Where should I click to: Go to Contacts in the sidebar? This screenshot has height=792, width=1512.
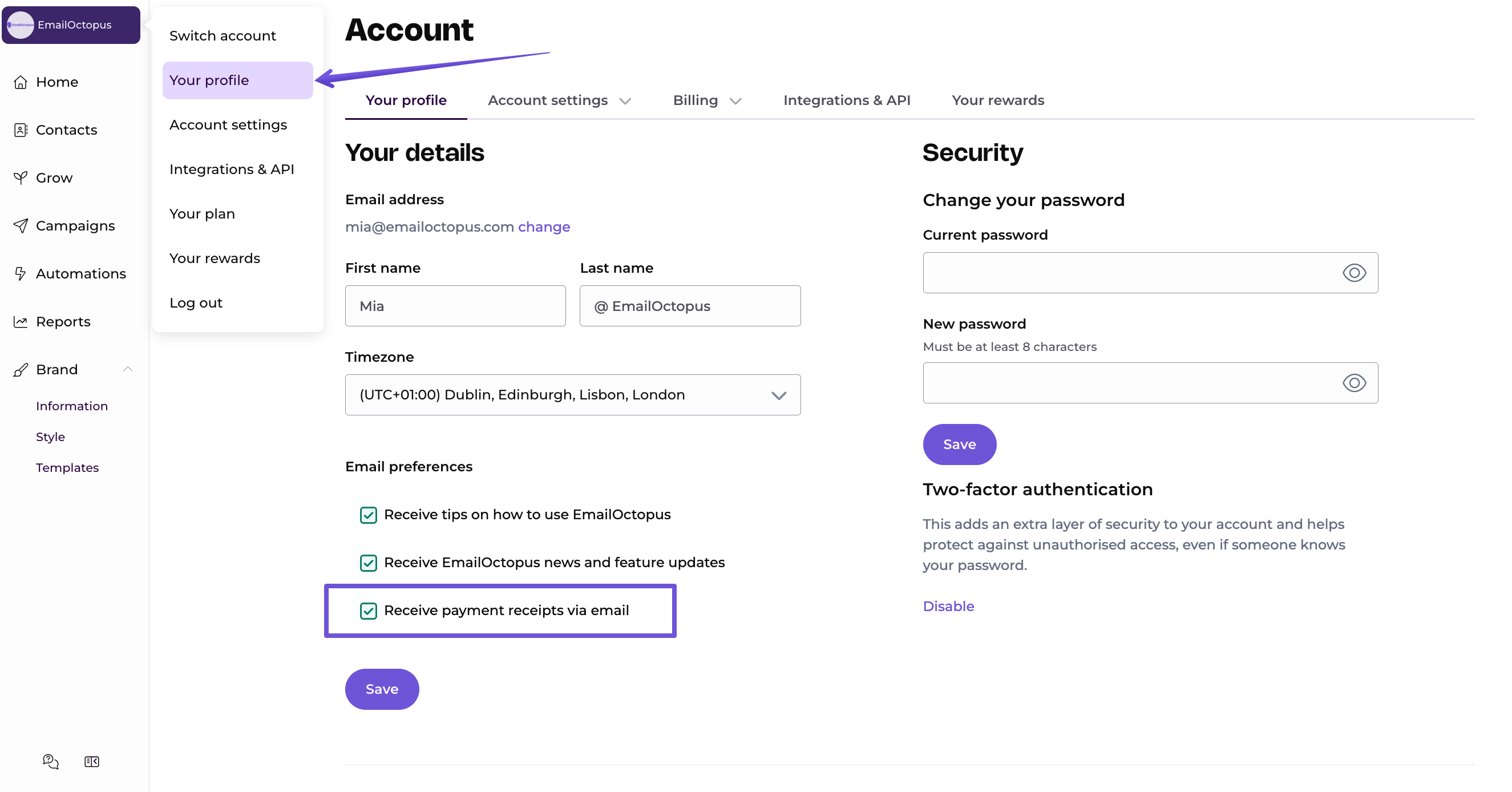pyautogui.click(x=66, y=130)
